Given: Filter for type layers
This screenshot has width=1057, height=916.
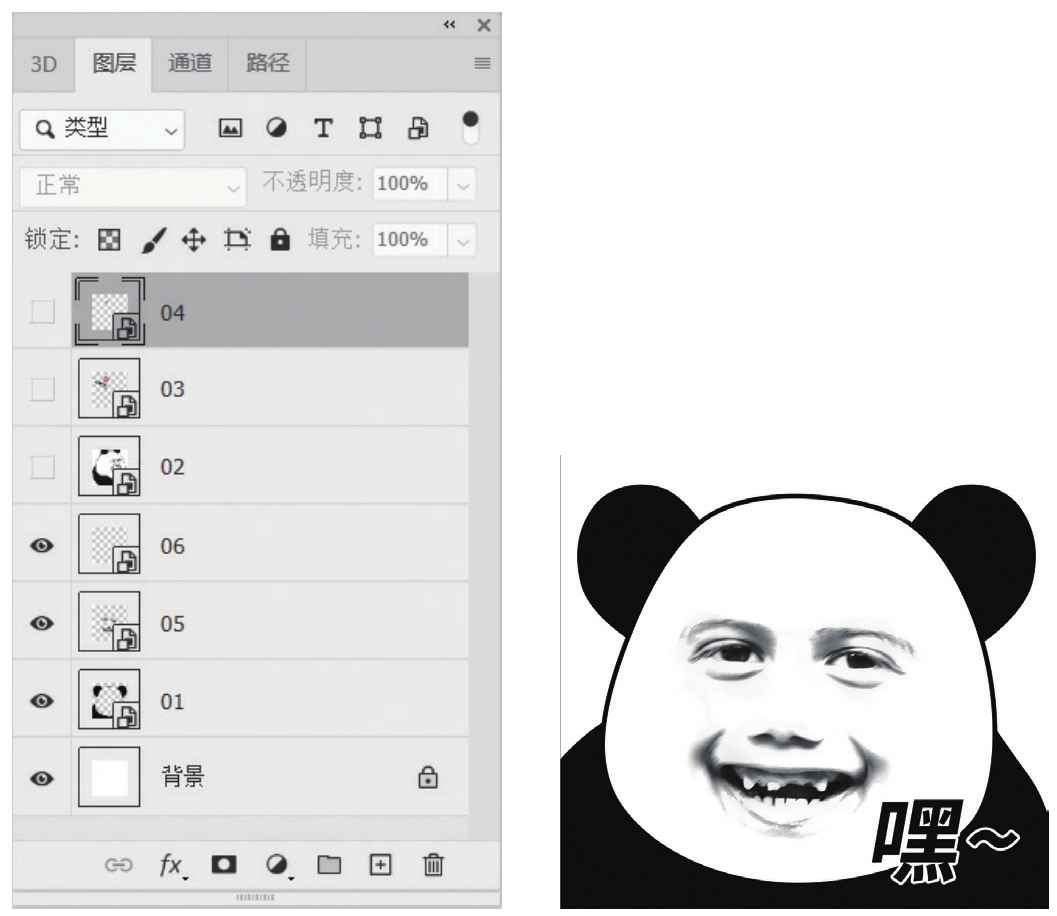Looking at the screenshot, I should pos(323,128).
